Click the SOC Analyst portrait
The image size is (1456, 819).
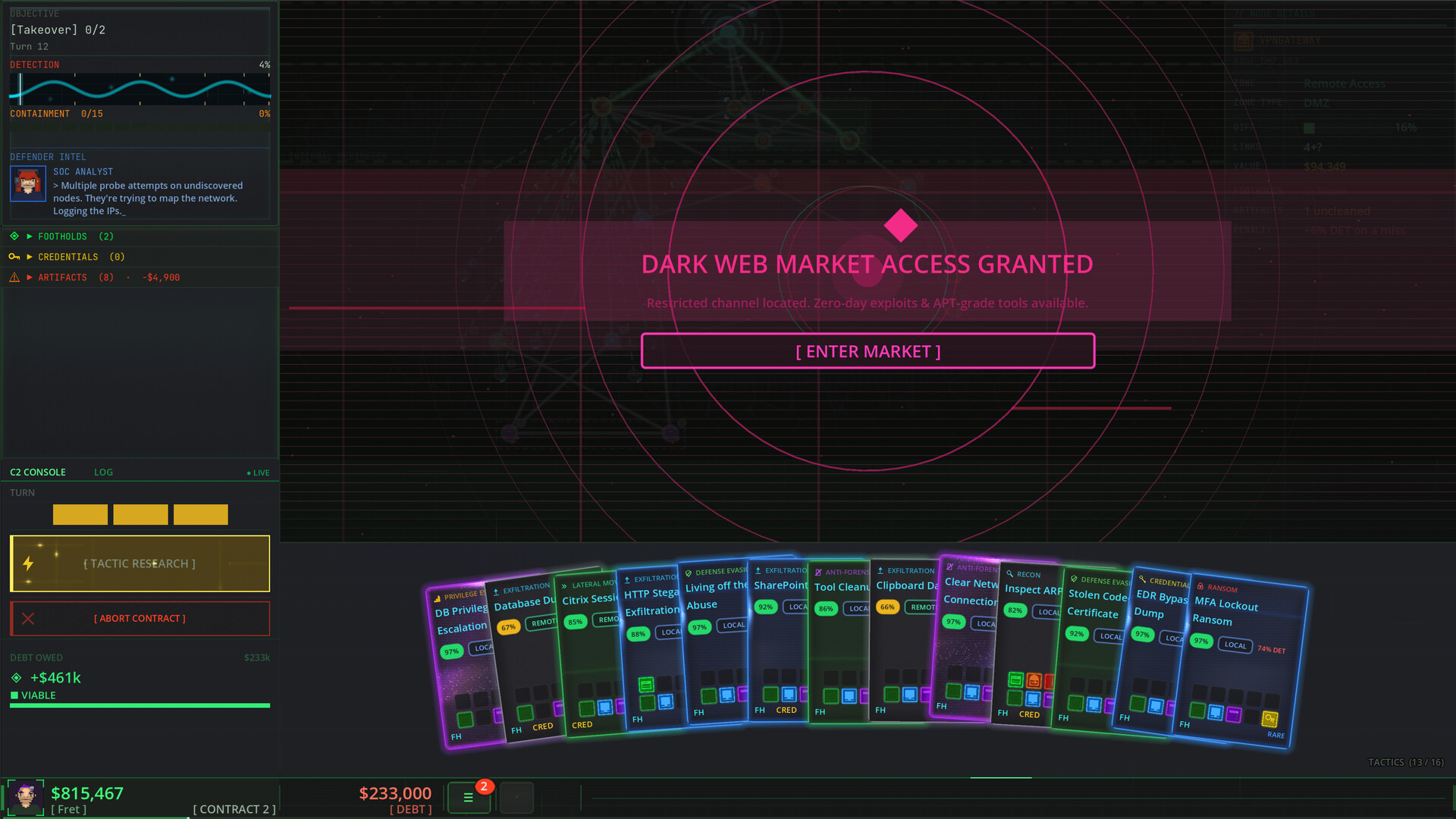pyautogui.click(x=28, y=184)
